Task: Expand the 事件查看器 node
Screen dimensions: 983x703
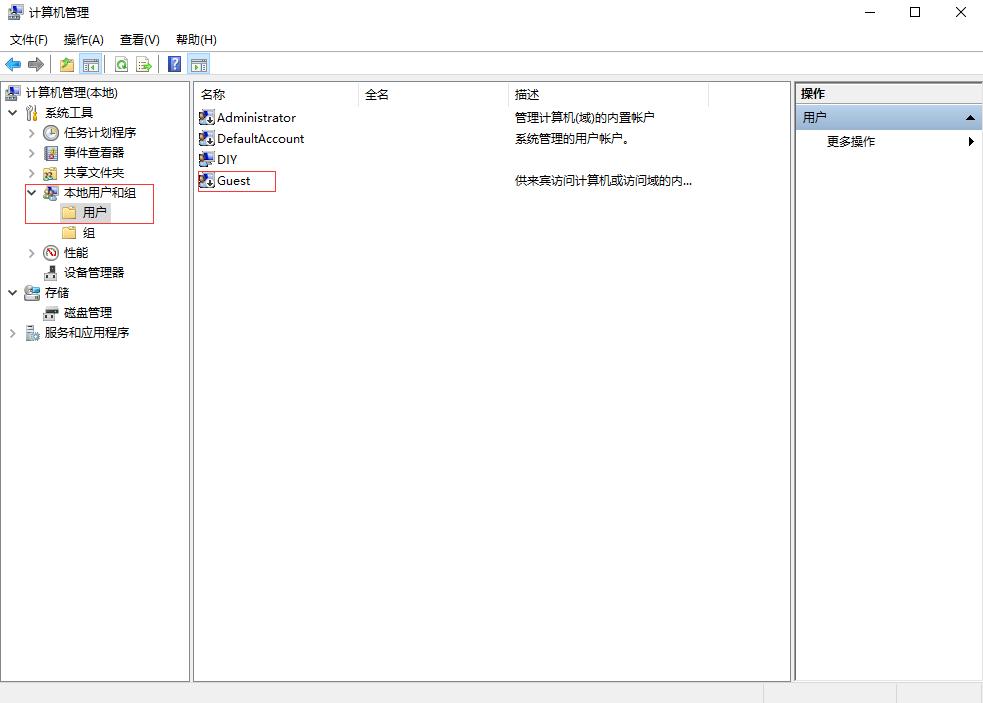Action: pyautogui.click(x=31, y=152)
